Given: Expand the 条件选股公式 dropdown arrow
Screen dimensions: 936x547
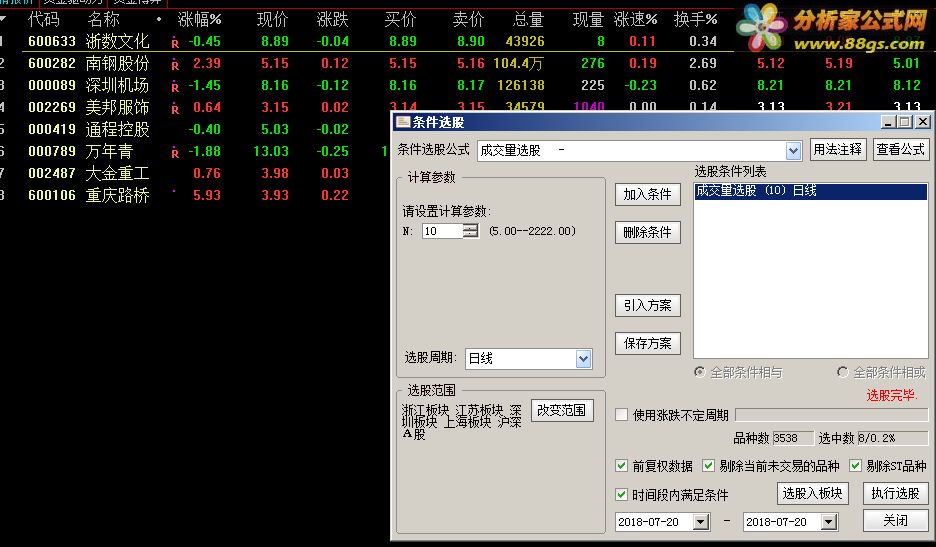Looking at the screenshot, I should pyautogui.click(x=793, y=150).
